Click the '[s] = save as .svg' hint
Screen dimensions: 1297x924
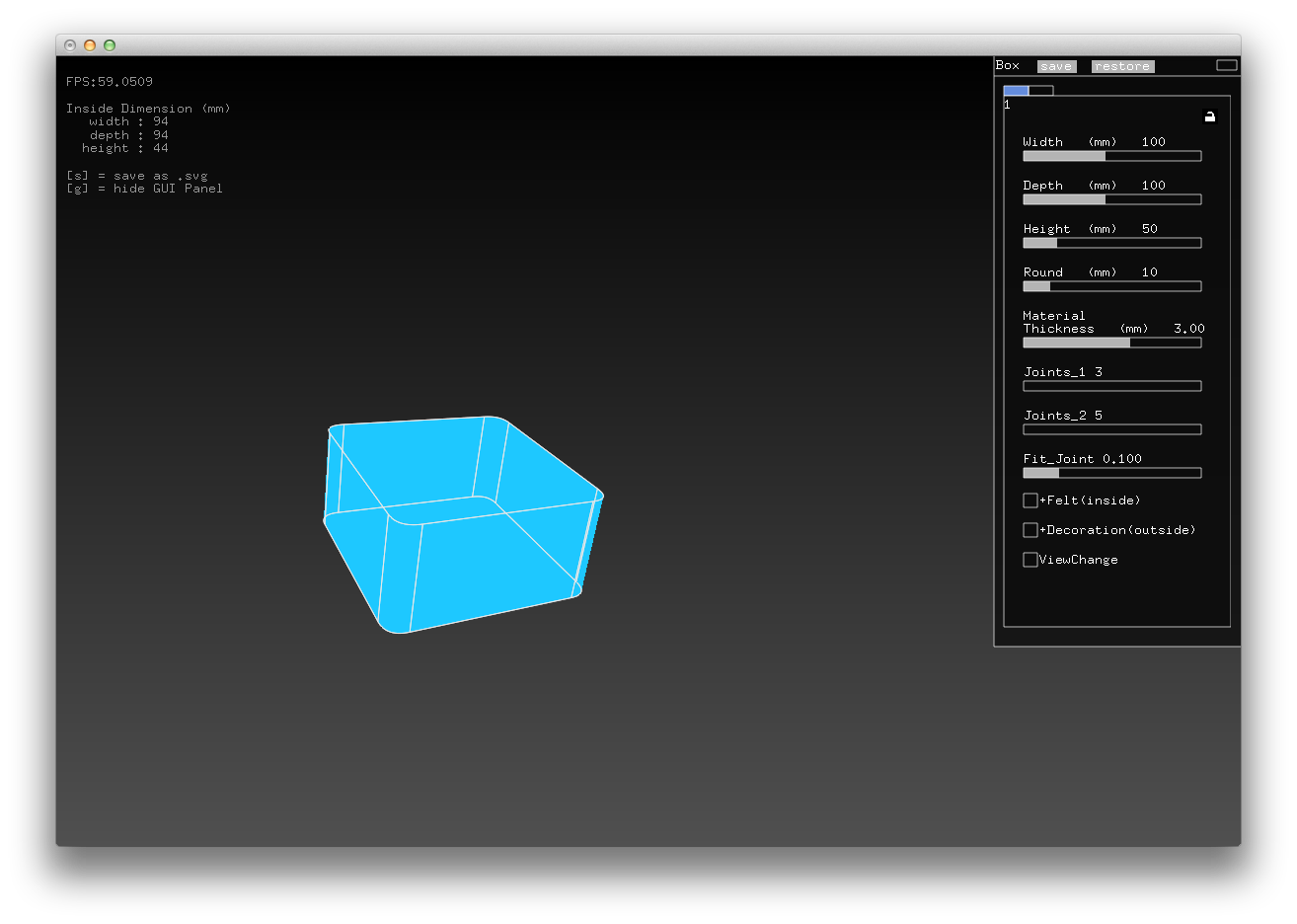coord(137,176)
